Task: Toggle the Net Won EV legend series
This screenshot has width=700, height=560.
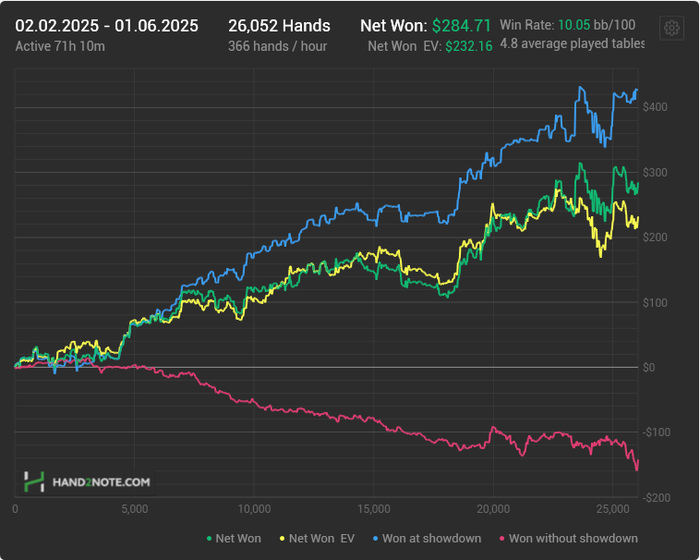Action: [x=317, y=539]
